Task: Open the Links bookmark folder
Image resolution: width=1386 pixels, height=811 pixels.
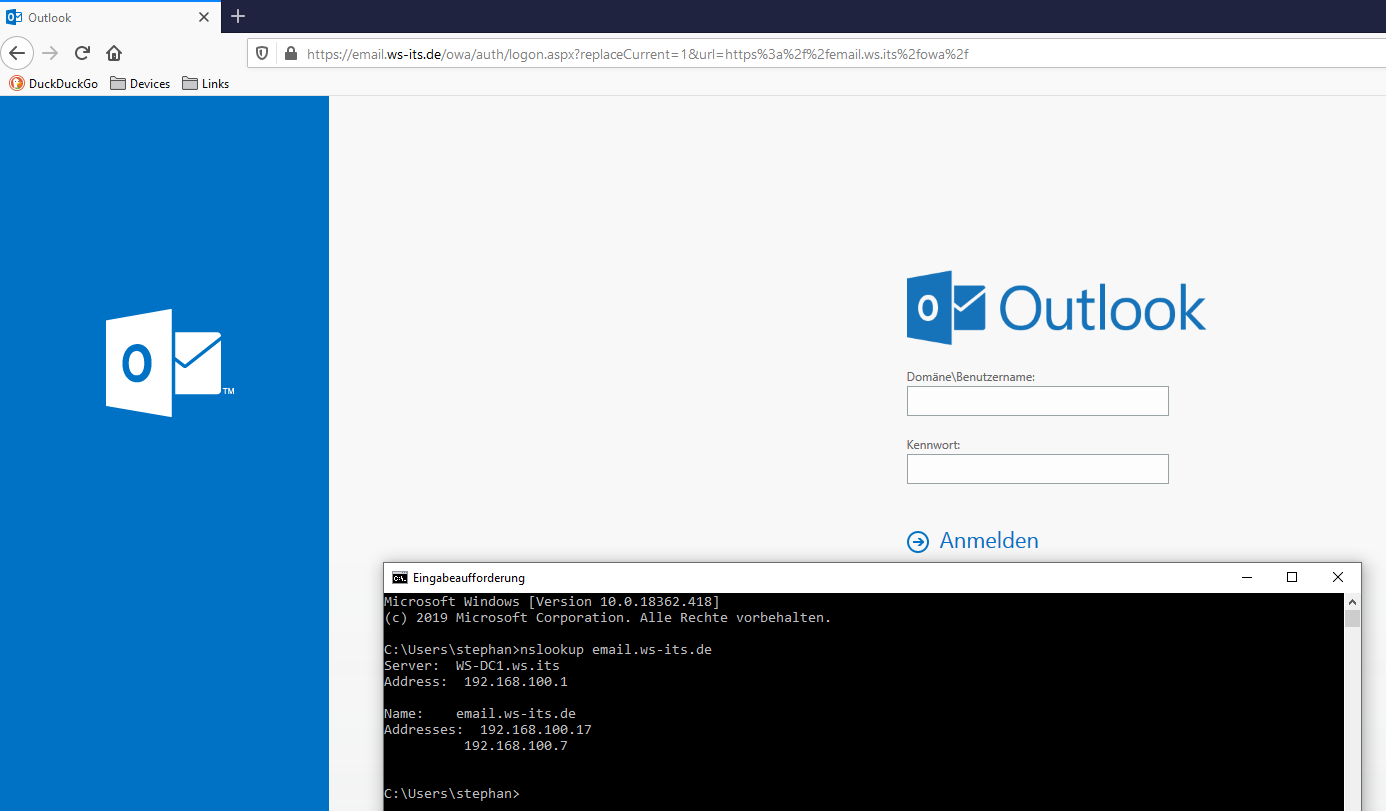Action: point(206,84)
